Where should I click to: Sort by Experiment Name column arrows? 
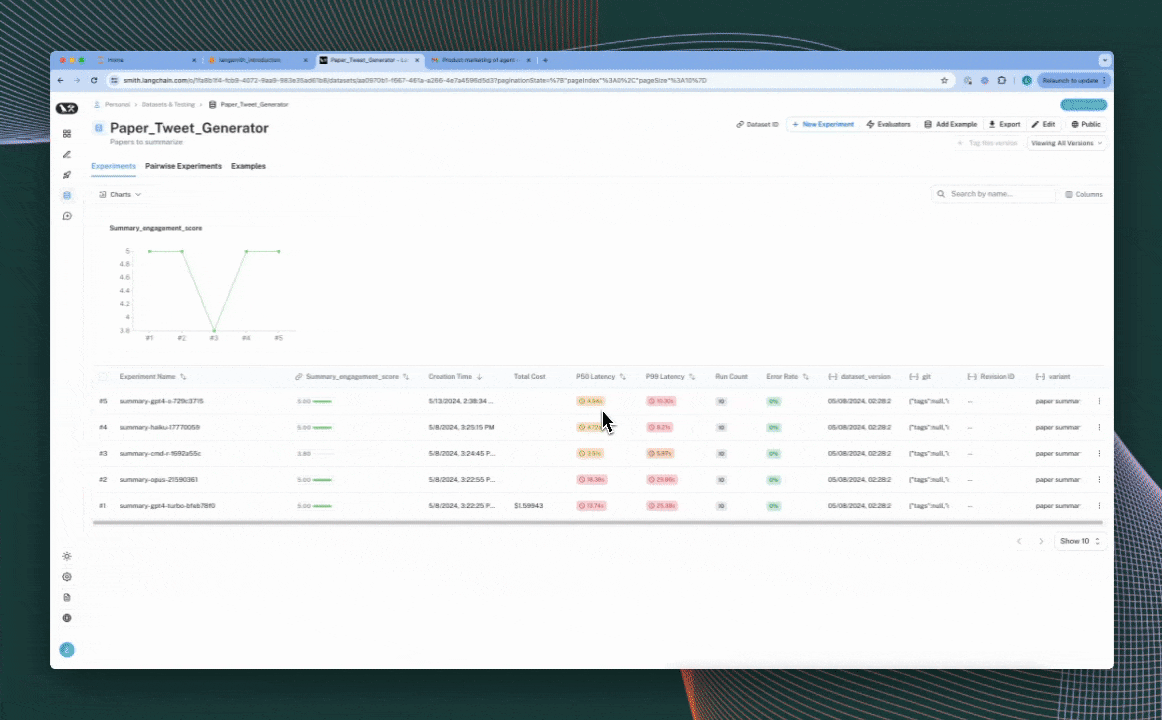point(183,377)
